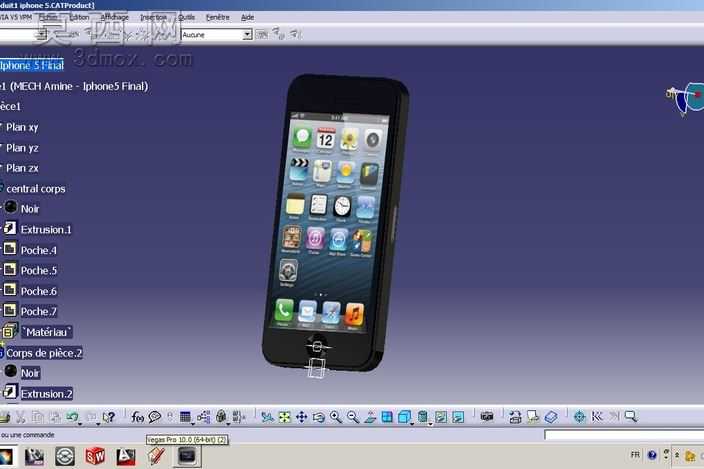Screen dimensions: 704x469
Task: Open the Formula f(x) tool
Action: (x=137, y=417)
